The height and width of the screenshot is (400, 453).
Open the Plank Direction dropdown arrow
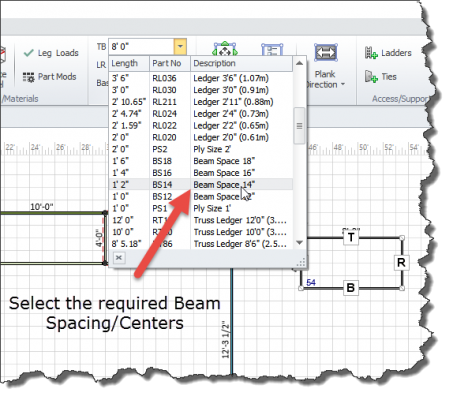pos(343,85)
